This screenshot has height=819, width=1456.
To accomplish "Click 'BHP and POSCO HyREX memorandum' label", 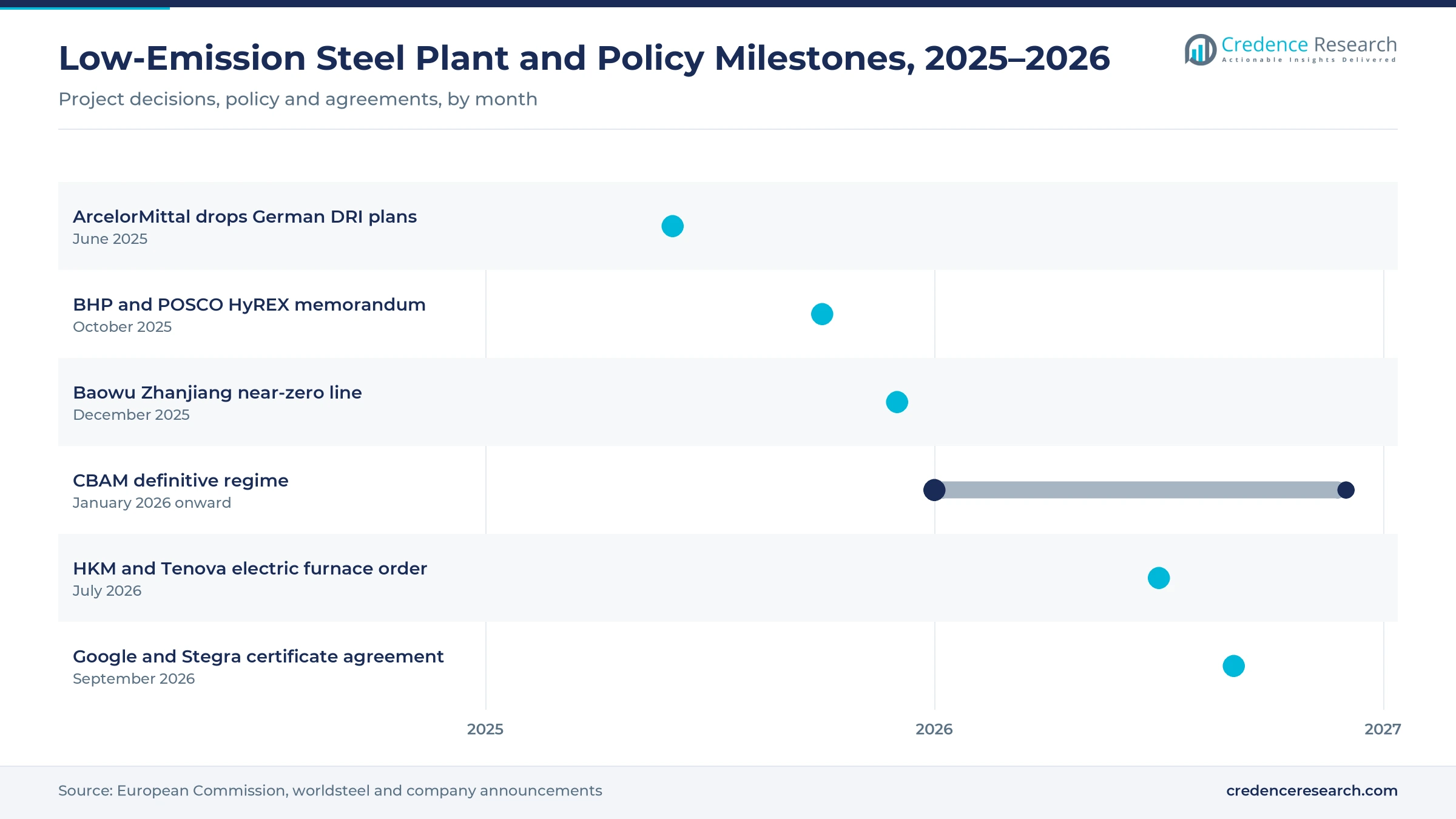I will pos(249,305).
